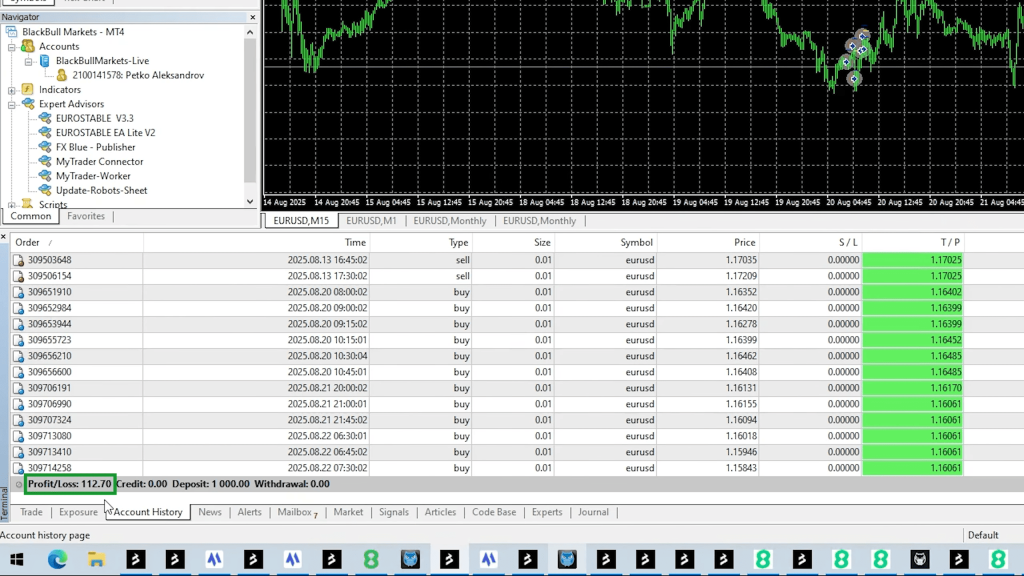Click the Accounts folder icon in Navigator
1024x576 pixels.
click(28, 46)
